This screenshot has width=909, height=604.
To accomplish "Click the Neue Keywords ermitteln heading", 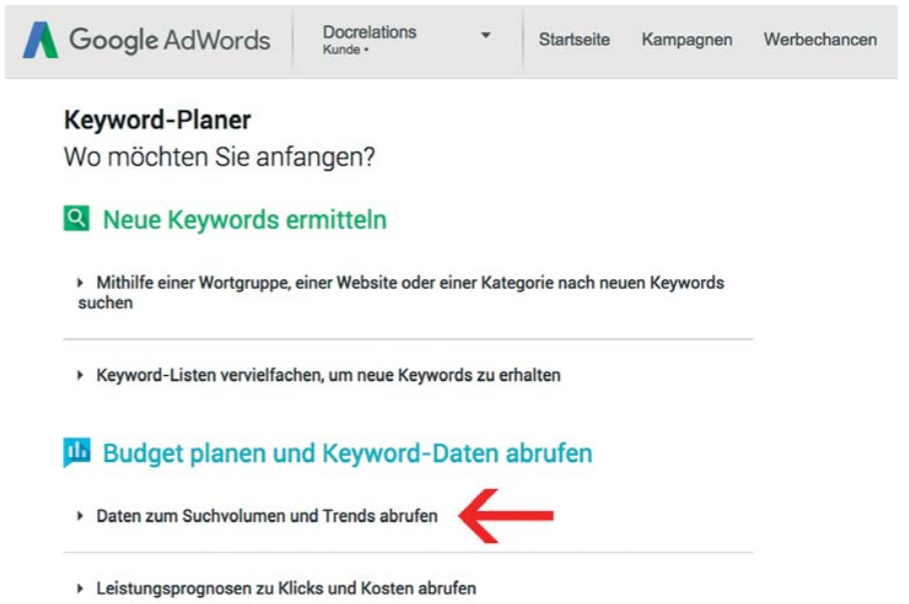I will (244, 220).
